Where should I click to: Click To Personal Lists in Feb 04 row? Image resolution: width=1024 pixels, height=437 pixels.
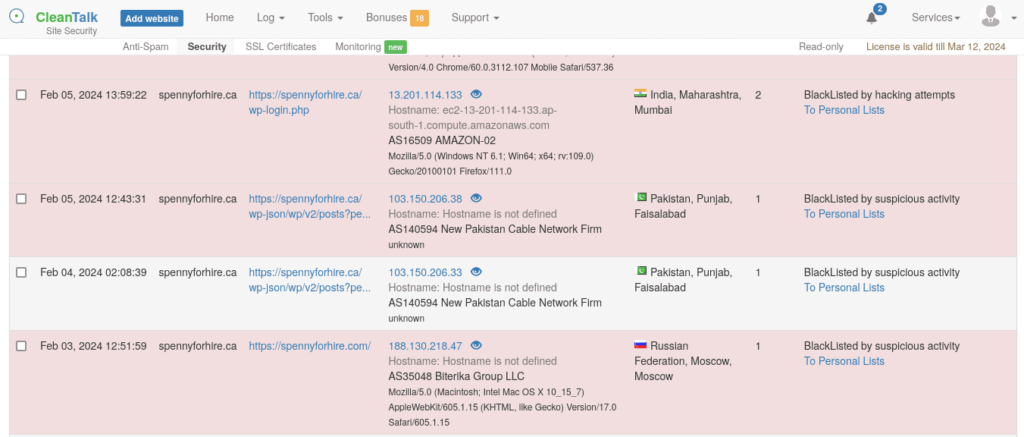point(844,287)
